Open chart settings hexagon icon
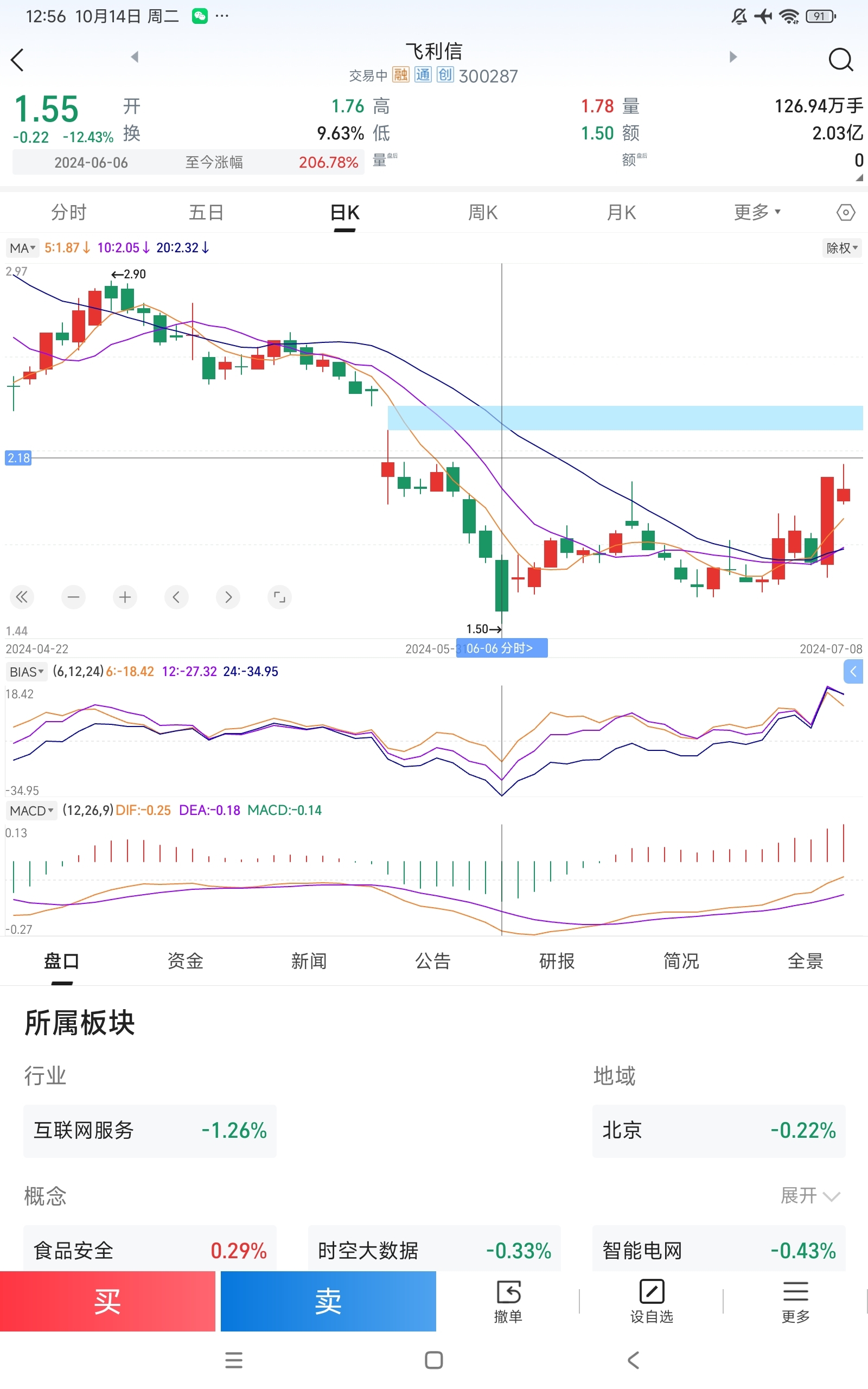Screen dimensions: 868x1389 click(x=845, y=212)
